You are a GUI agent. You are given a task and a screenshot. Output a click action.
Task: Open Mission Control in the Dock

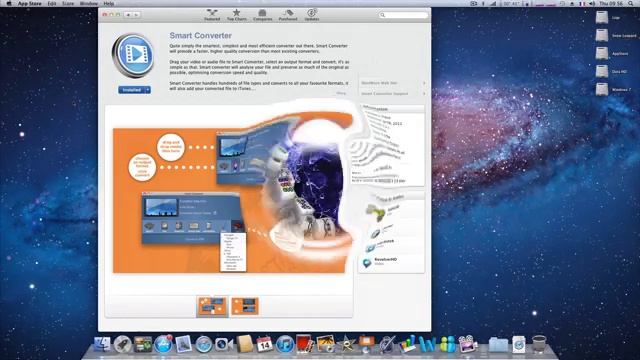tap(142, 344)
